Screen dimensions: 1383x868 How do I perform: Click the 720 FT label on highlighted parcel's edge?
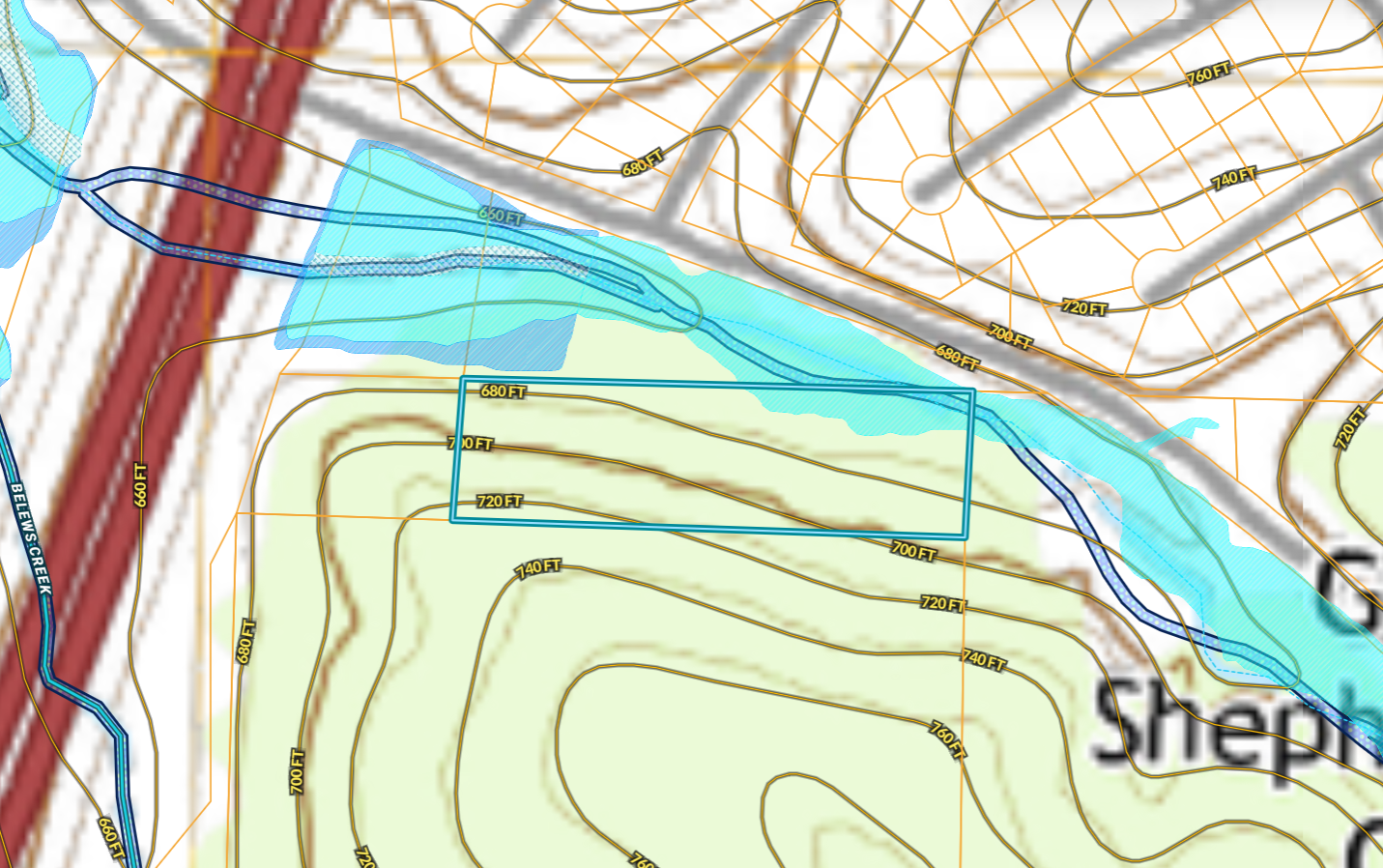point(500,501)
